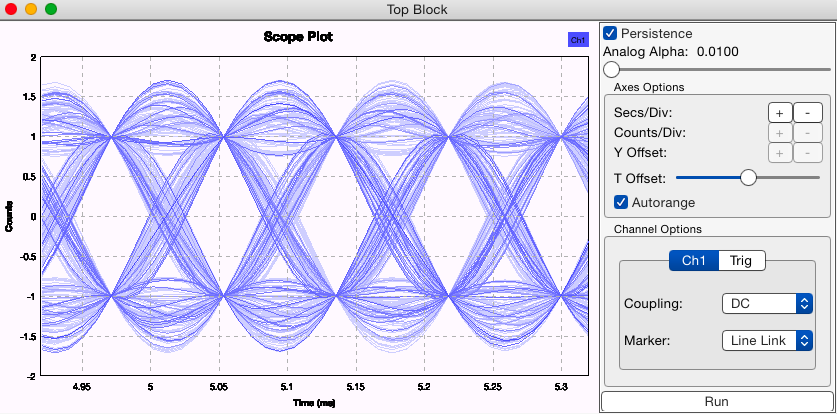Toggle the Persistence checkbox

point(610,34)
